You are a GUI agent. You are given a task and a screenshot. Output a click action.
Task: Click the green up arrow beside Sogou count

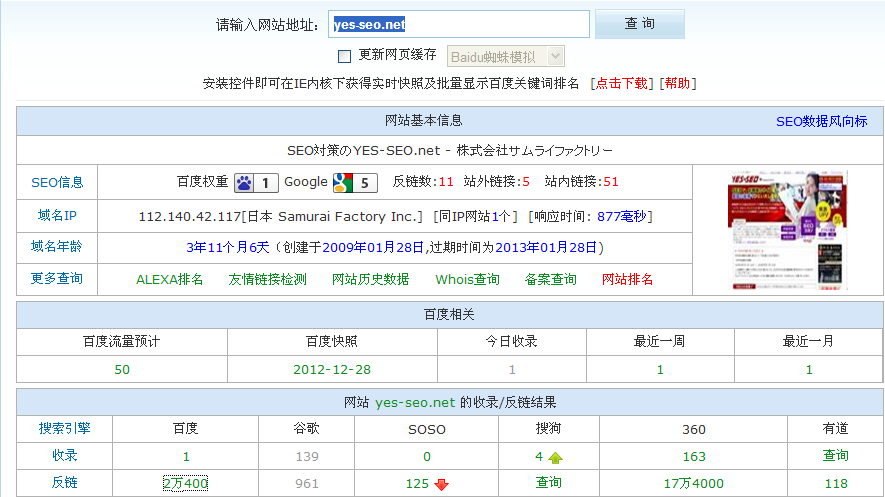[555, 457]
